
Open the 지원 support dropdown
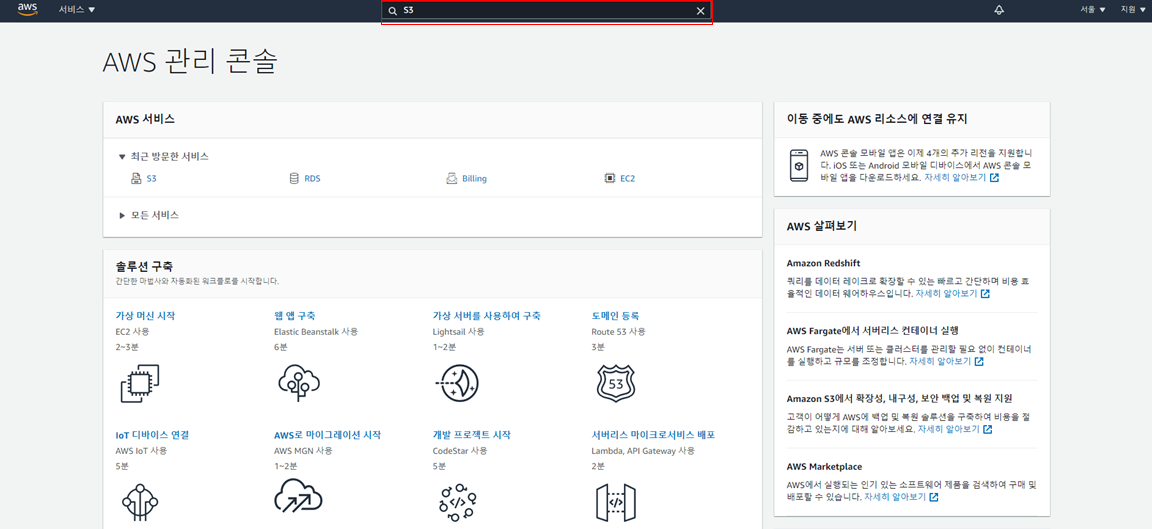(x=1133, y=10)
